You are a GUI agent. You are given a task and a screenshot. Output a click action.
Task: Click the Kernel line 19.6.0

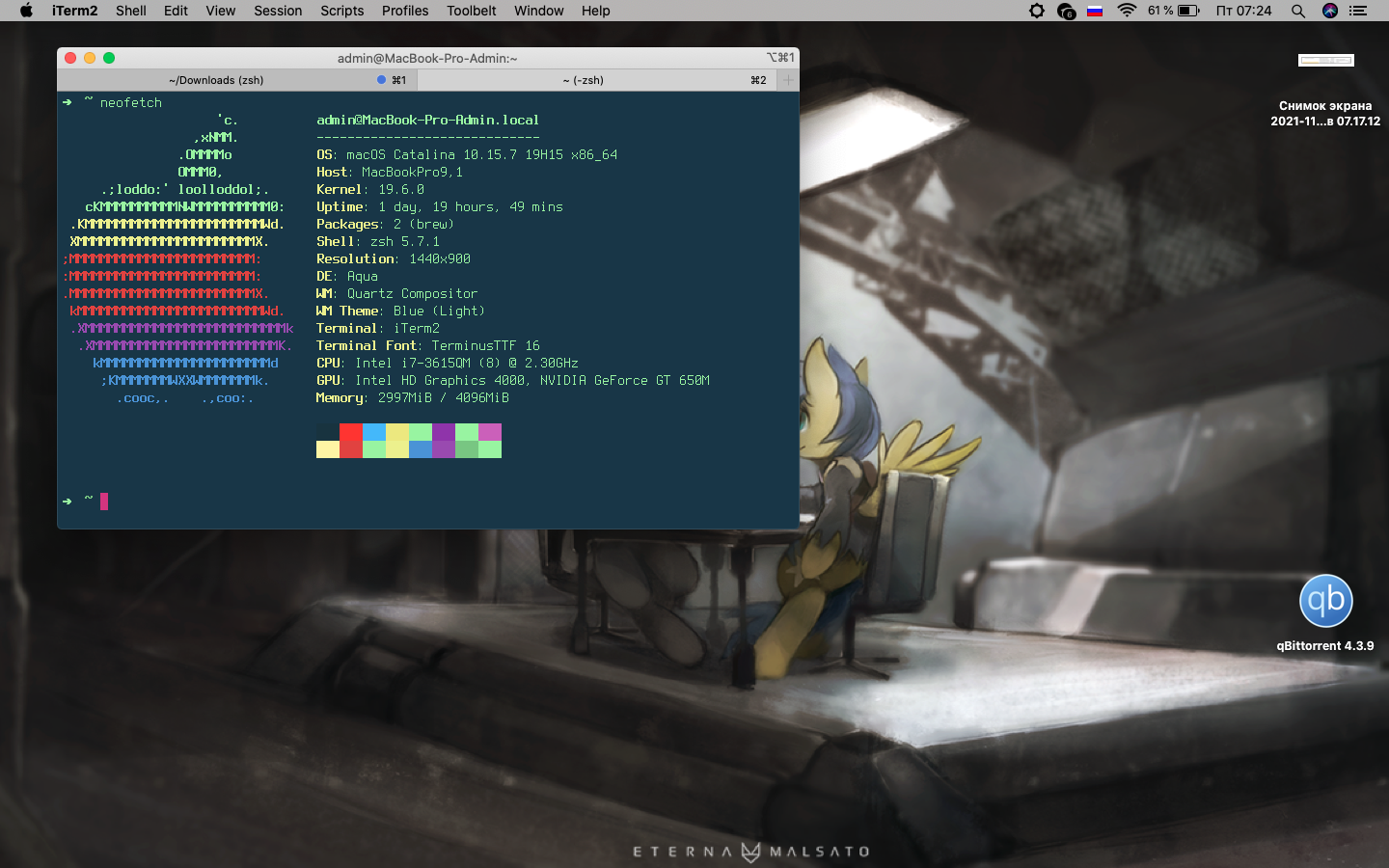pos(370,189)
